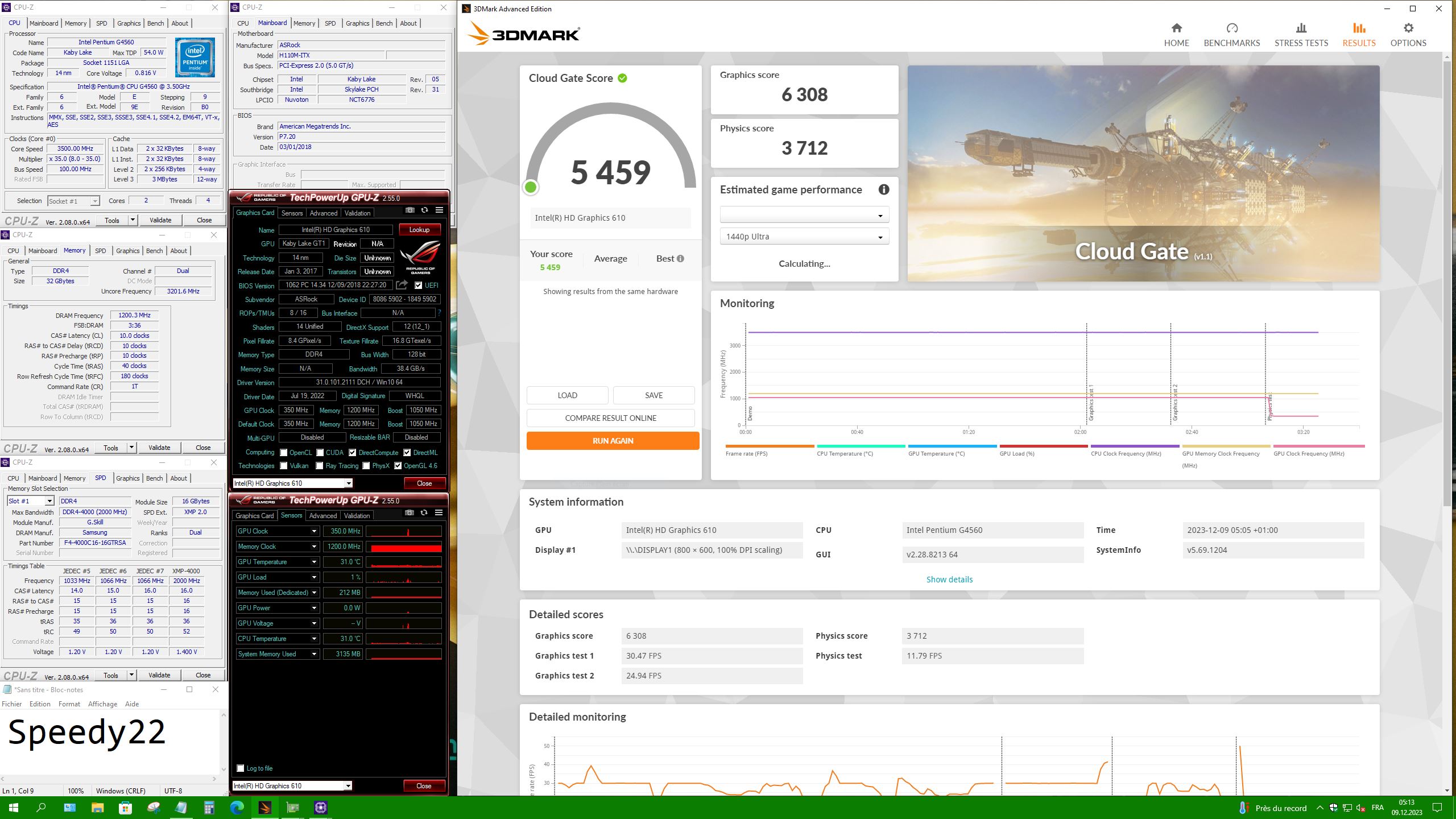
Task: Toggle the DirectCompute checkbox
Action: pyautogui.click(x=353, y=453)
